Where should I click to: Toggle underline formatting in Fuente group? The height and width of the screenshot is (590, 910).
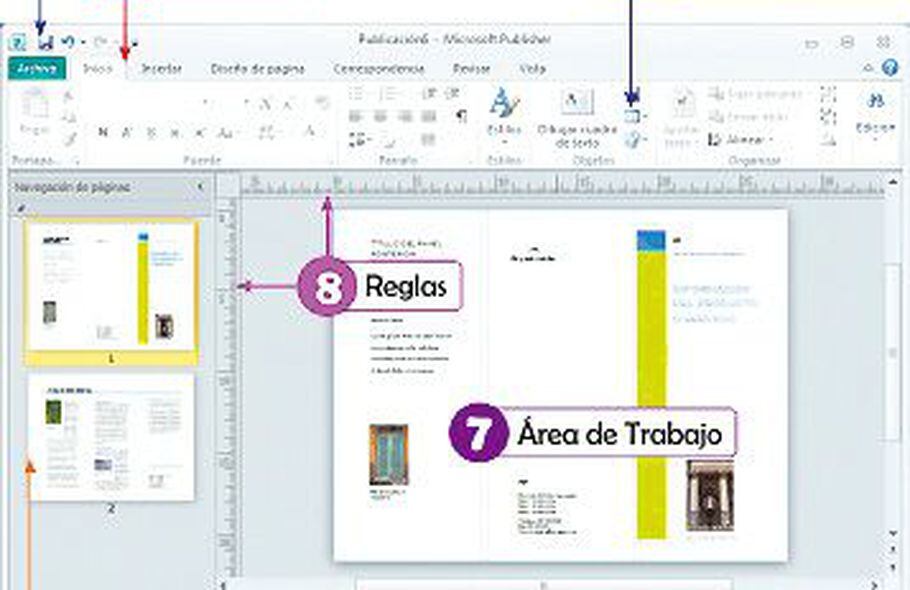pos(151,132)
